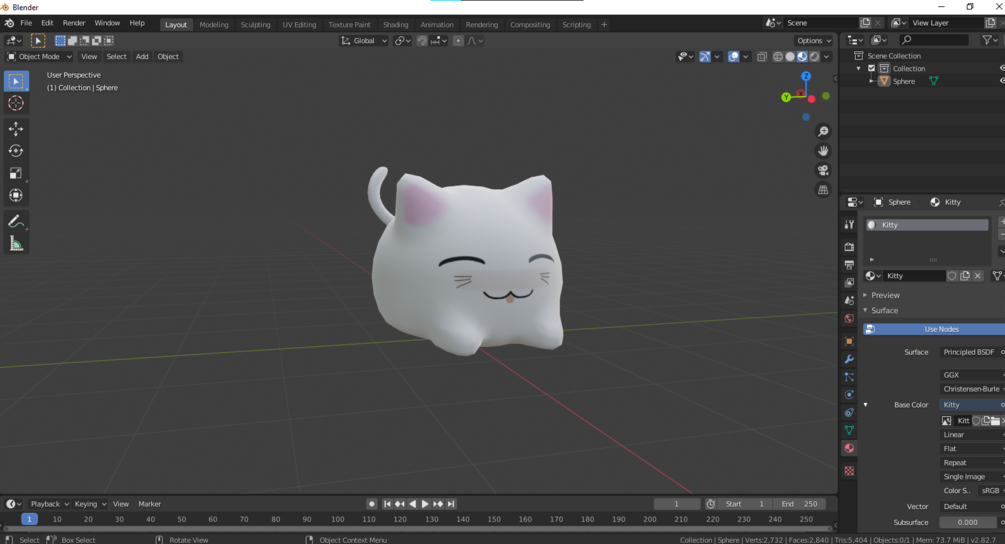
Task: Click the pan view hand icon
Action: coord(823,151)
